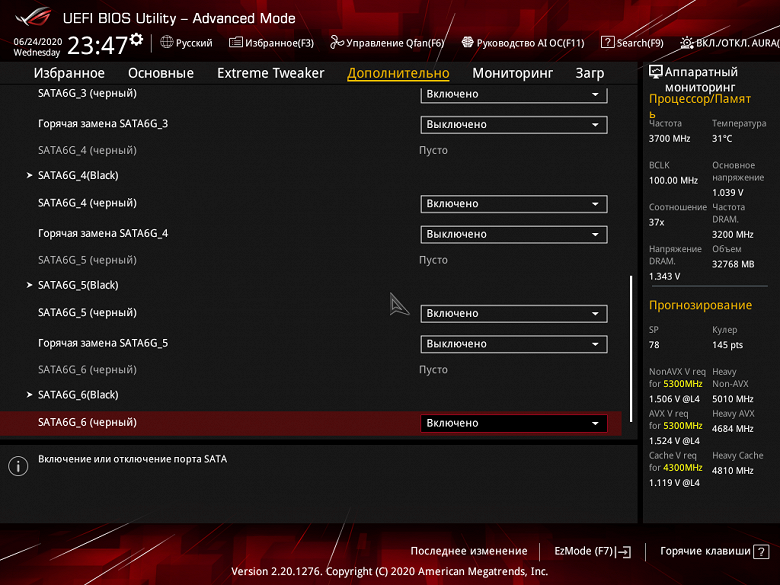Click the hardware monitor screen icon
Viewport: 780px width, 585px height.
point(656,72)
